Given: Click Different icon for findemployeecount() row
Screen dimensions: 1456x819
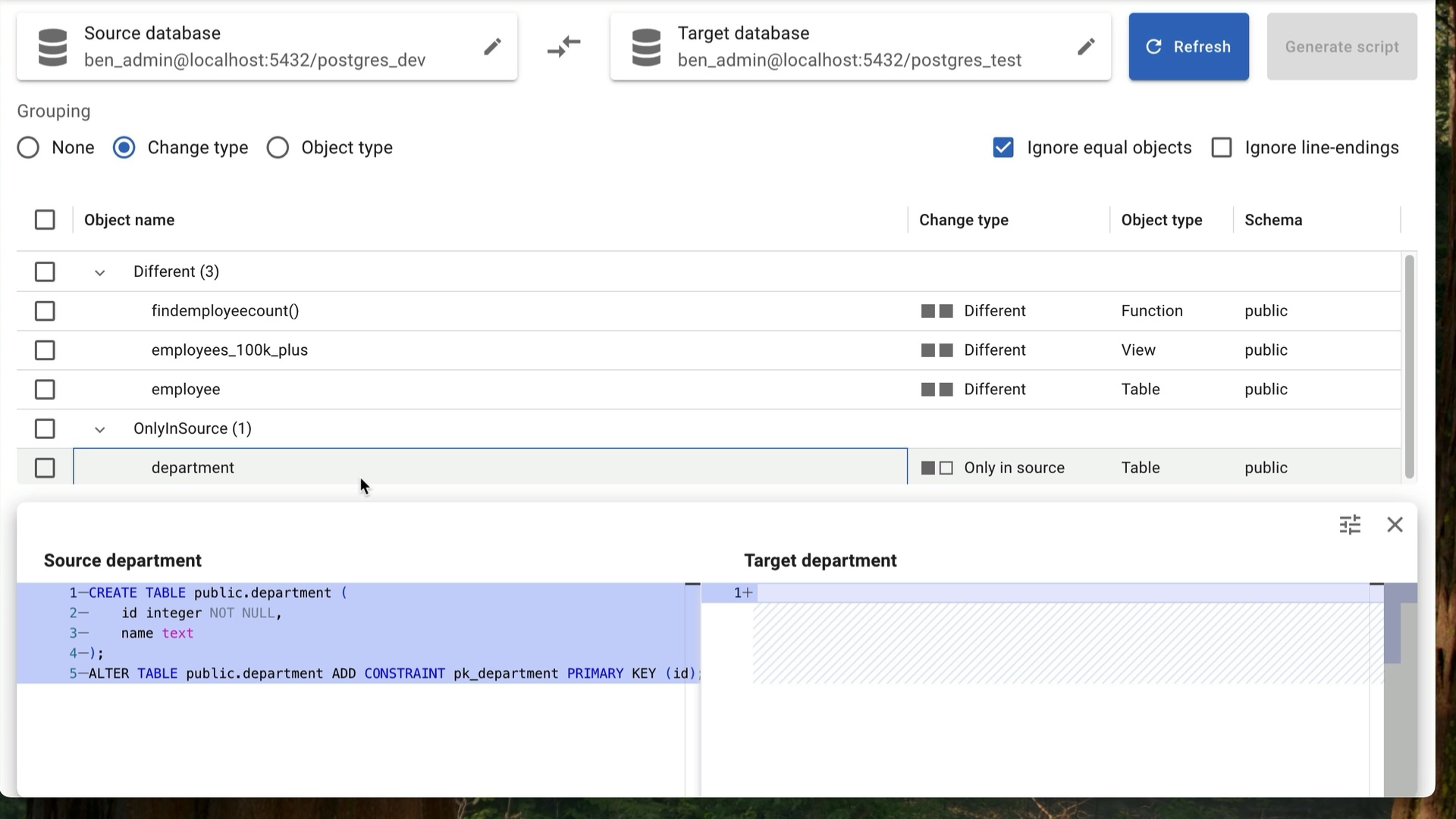Looking at the screenshot, I should [x=937, y=311].
